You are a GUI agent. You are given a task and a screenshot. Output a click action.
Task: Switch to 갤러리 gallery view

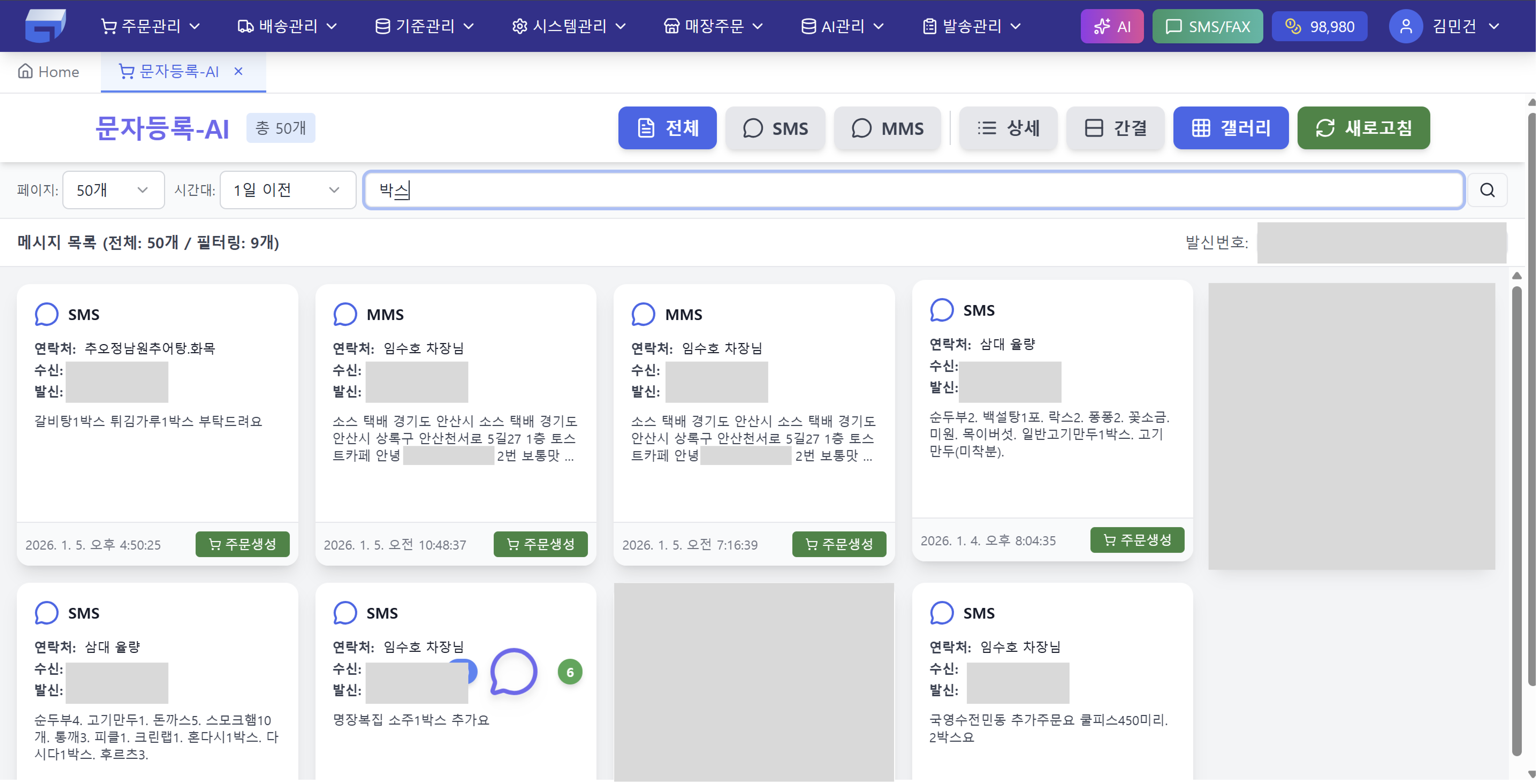pyautogui.click(x=1230, y=128)
